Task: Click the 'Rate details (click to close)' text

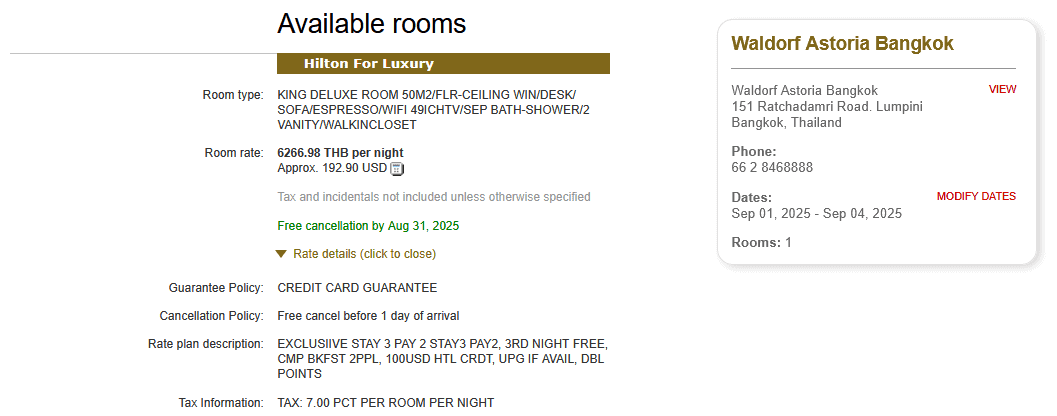Action: pos(364,254)
